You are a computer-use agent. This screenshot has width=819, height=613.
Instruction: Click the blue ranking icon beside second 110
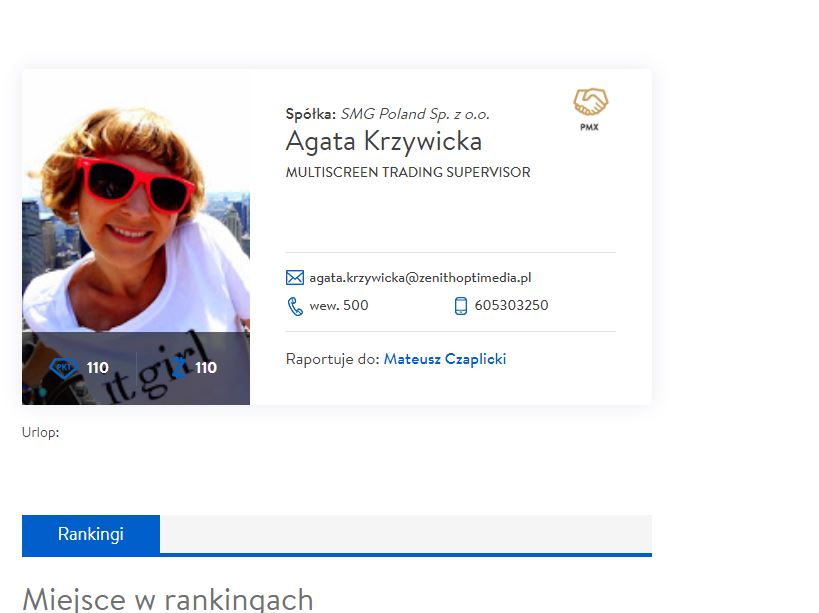point(179,368)
